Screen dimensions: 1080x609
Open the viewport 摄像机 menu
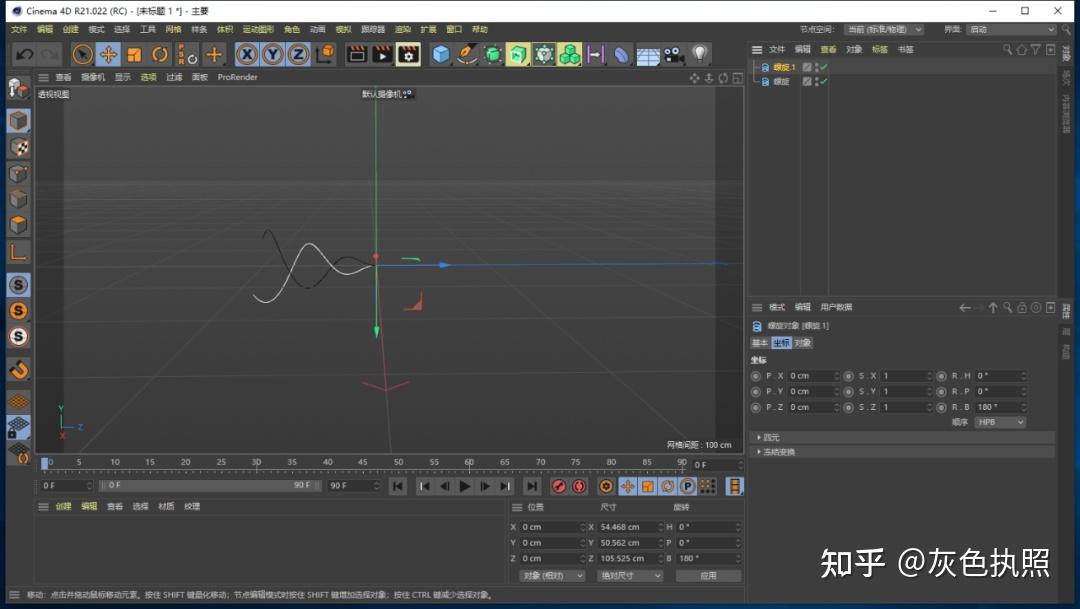click(93, 77)
